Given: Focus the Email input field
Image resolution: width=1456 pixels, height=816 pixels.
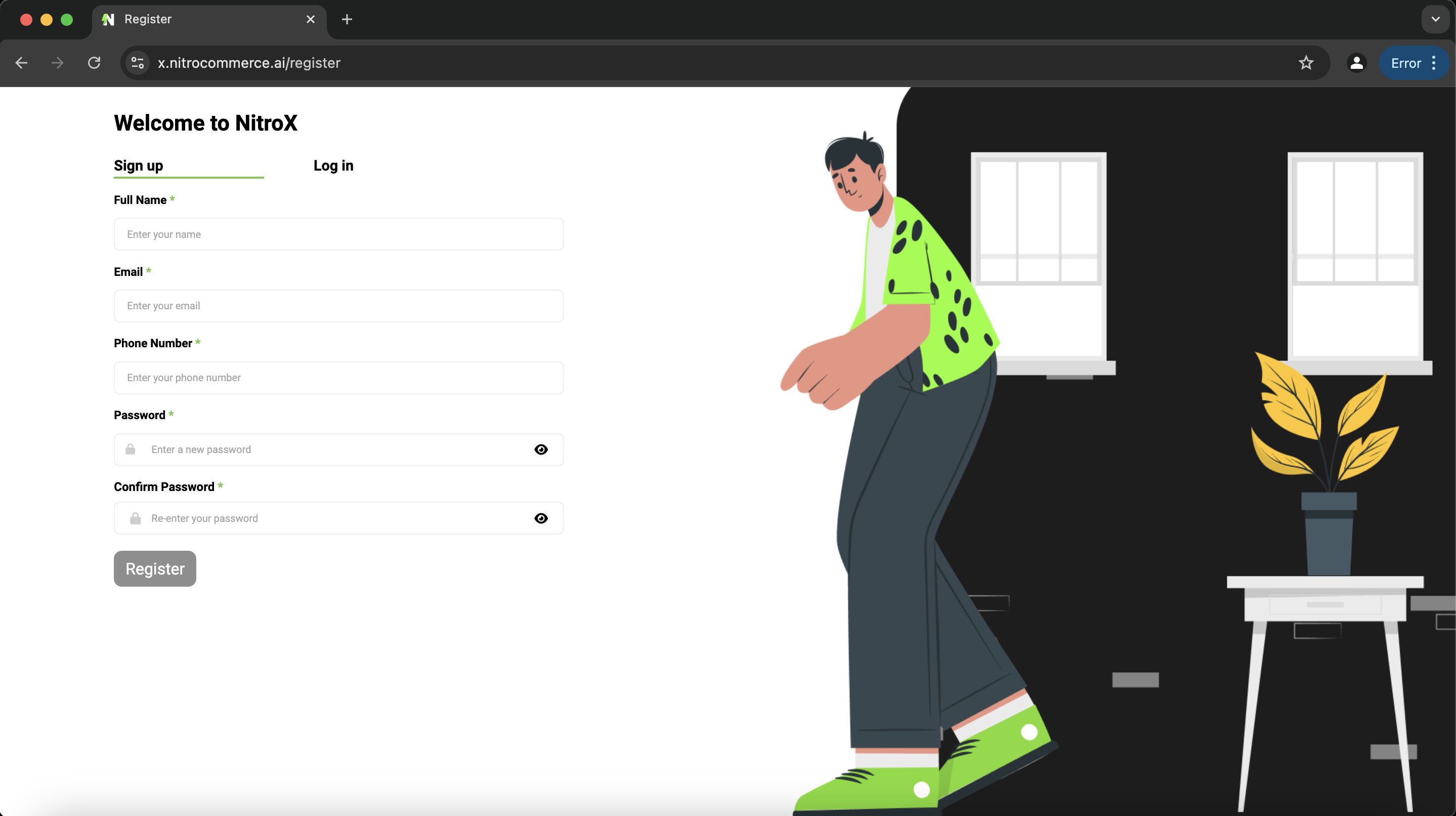Looking at the screenshot, I should 338,306.
